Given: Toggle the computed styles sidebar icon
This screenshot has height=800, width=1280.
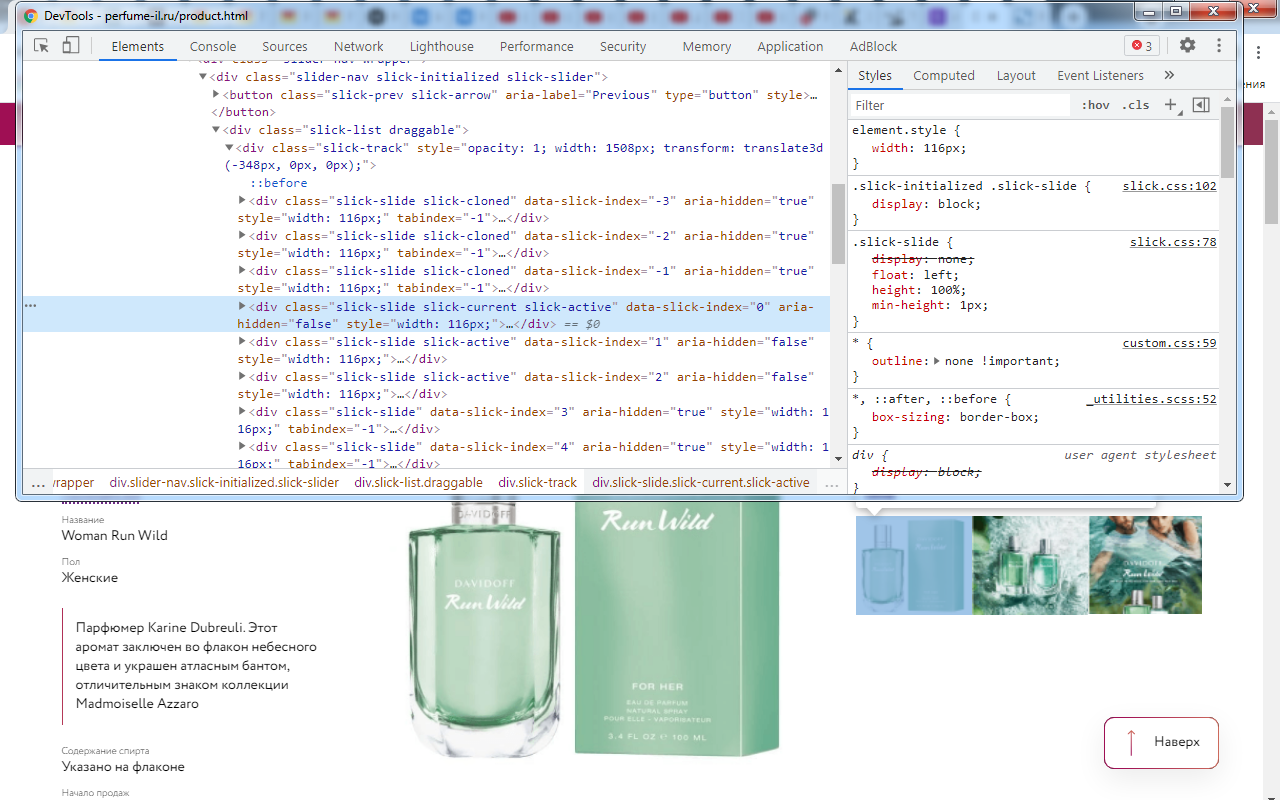Looking at the screenshot, I should 1202,105.
